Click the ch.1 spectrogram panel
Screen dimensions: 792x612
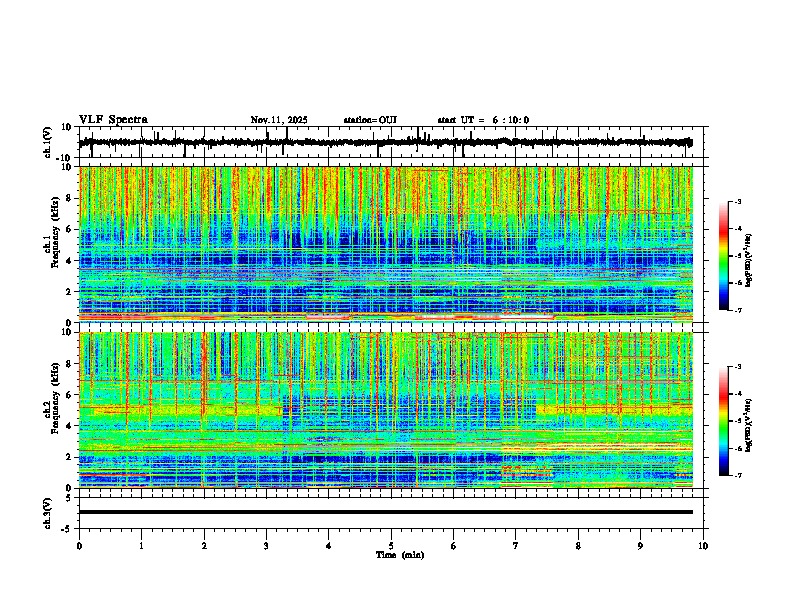(386, 244)
